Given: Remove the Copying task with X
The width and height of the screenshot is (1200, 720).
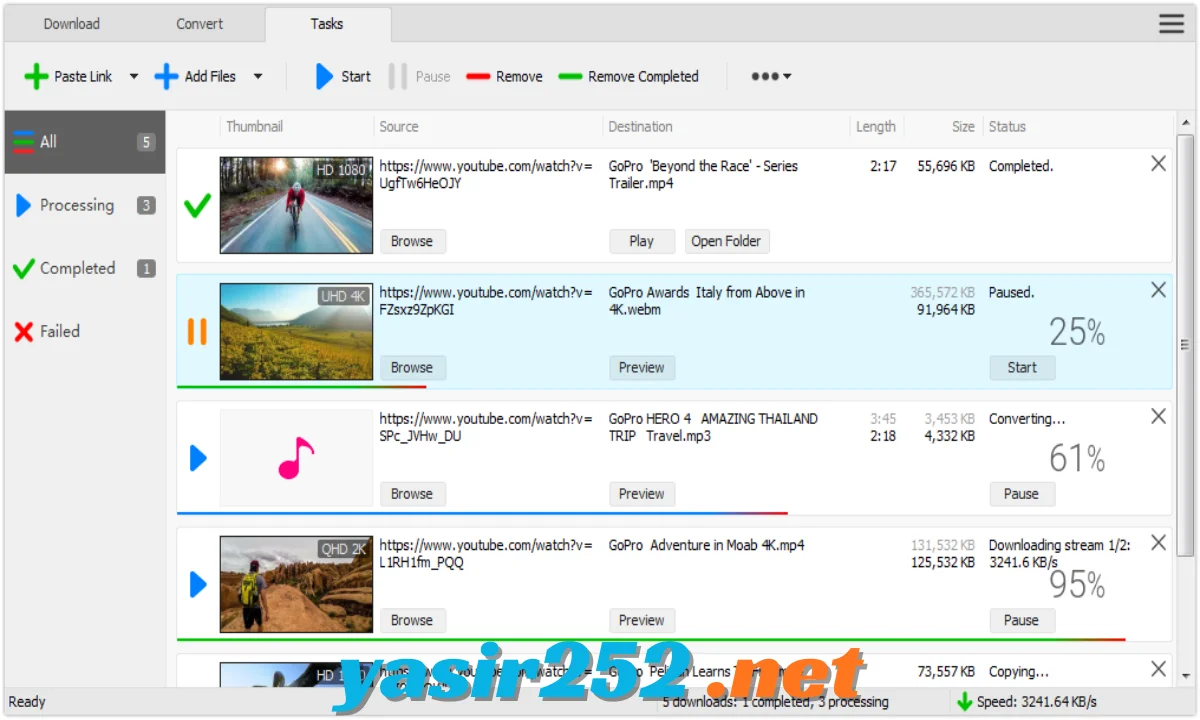Looking at the screenshot, I should pyautogui.click(x=1158, y=669).
